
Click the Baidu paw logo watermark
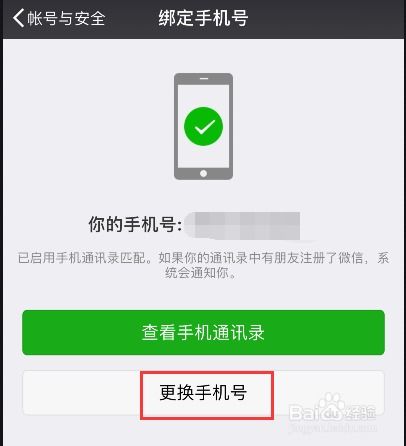point(331,407)
